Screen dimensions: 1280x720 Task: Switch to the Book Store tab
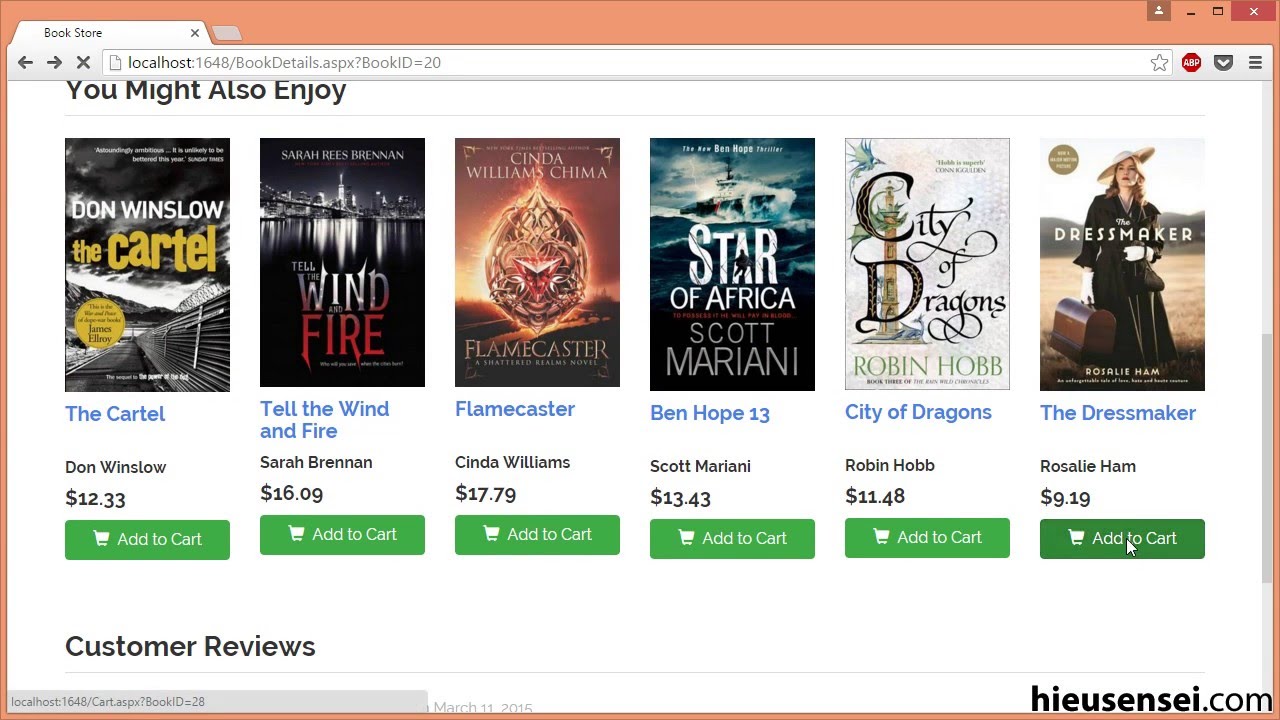point(110,33)
